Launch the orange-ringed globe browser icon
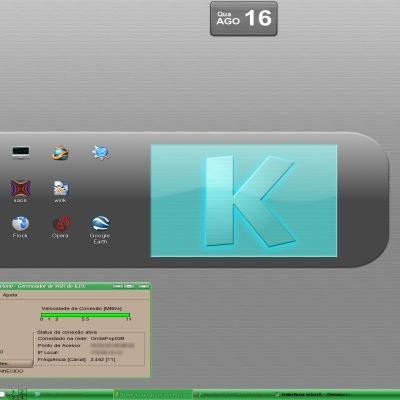This screenshot has width=400, height=400. pyautogui.click(x=60, y=153)
